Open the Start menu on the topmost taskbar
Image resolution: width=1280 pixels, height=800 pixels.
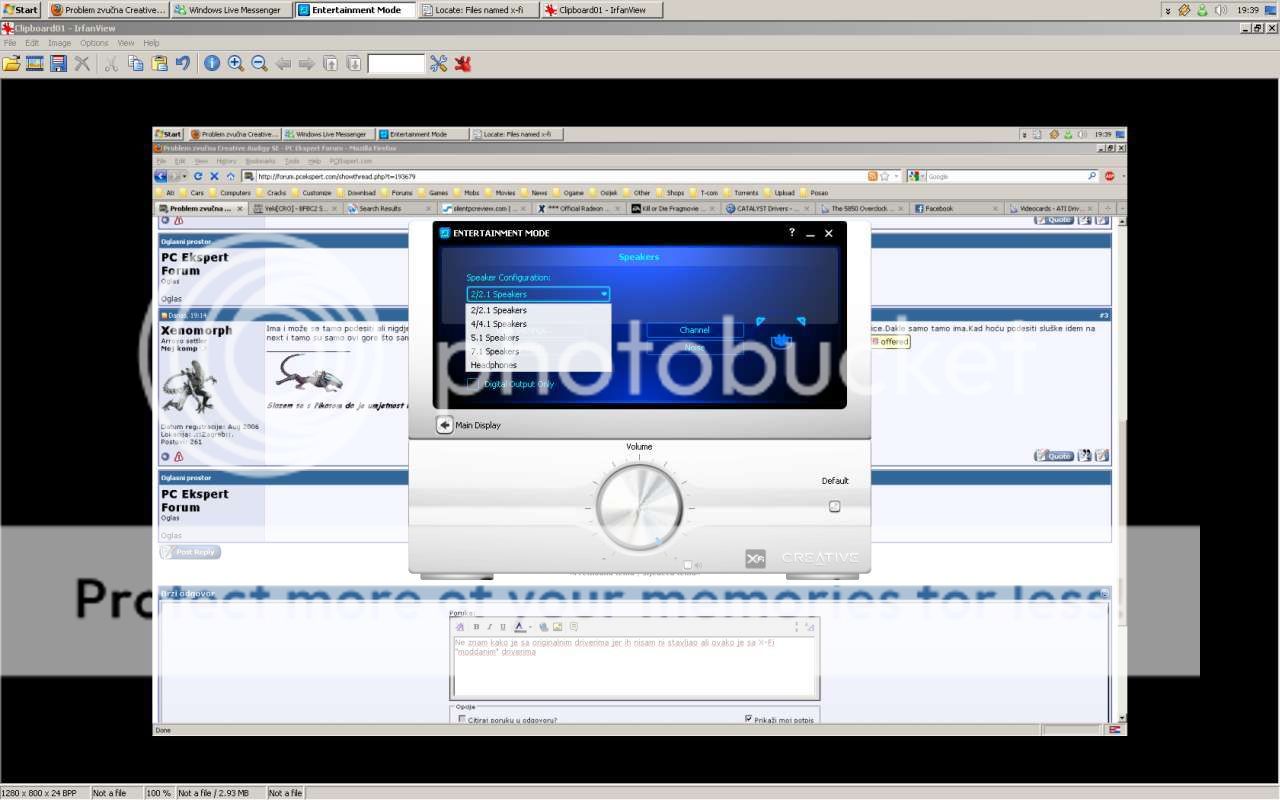click(x=21, y=10)
